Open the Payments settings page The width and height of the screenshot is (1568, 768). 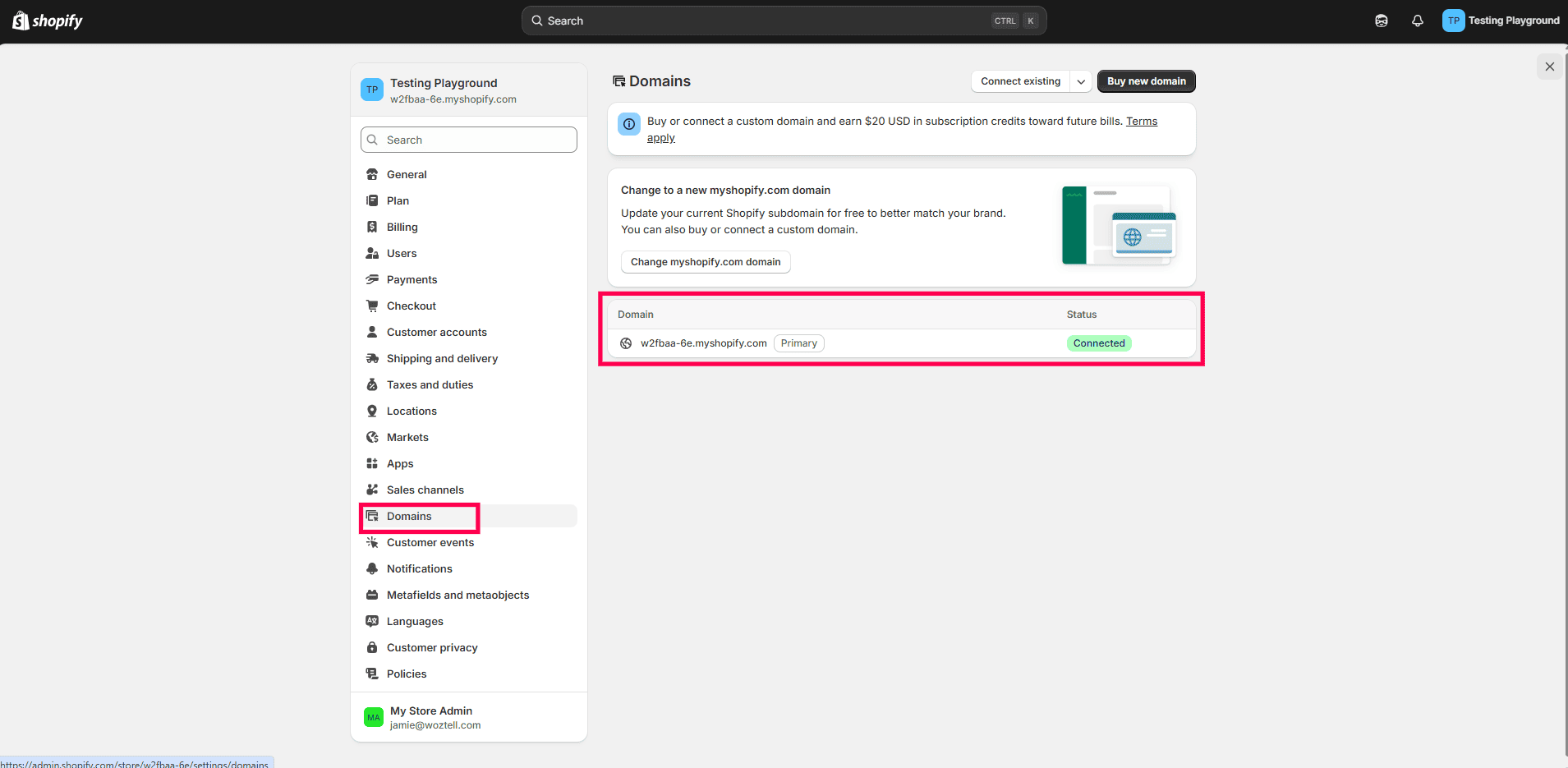pos(412,279)
